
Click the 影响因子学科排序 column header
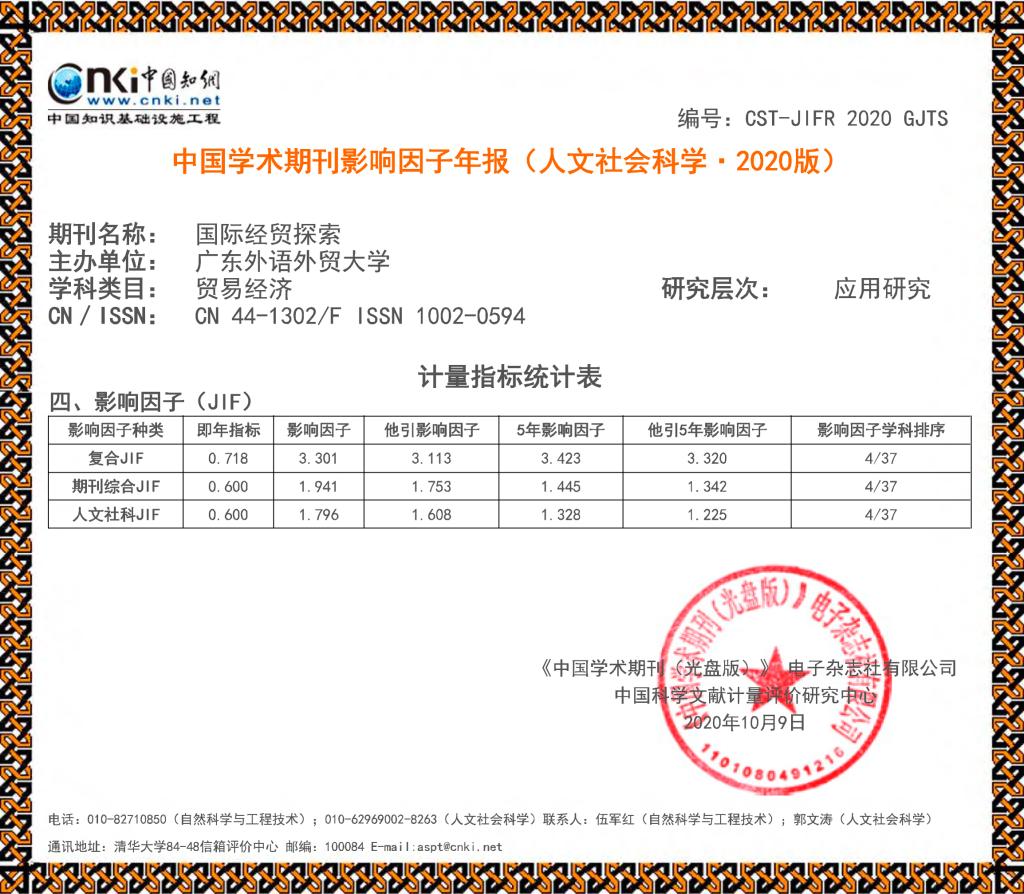(x=880, y=430)
